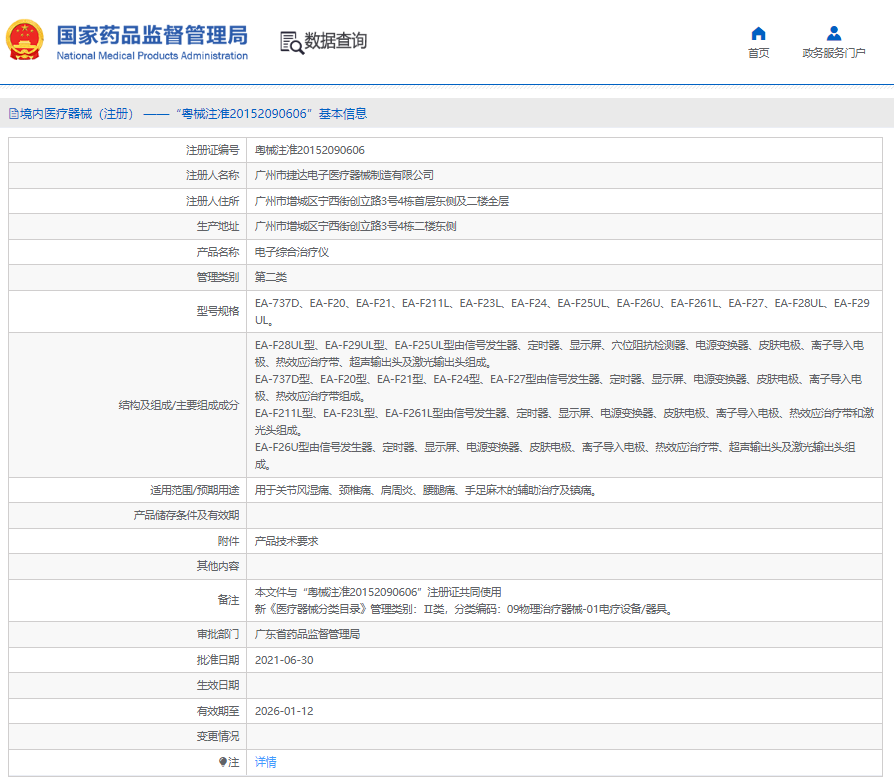The height and width of the screenshot is (784, 894).
Task: Click the registrant name 广州市捷达电子医疗器械制造有限公司
Action: 344,175
